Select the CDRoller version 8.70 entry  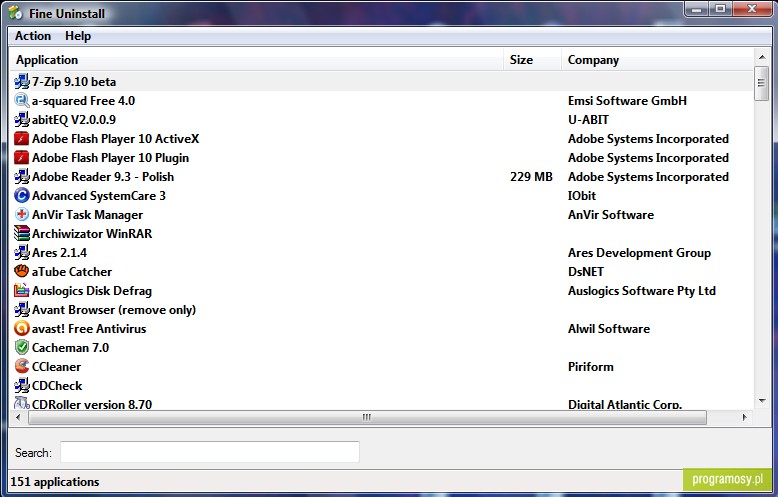[382, 403]
